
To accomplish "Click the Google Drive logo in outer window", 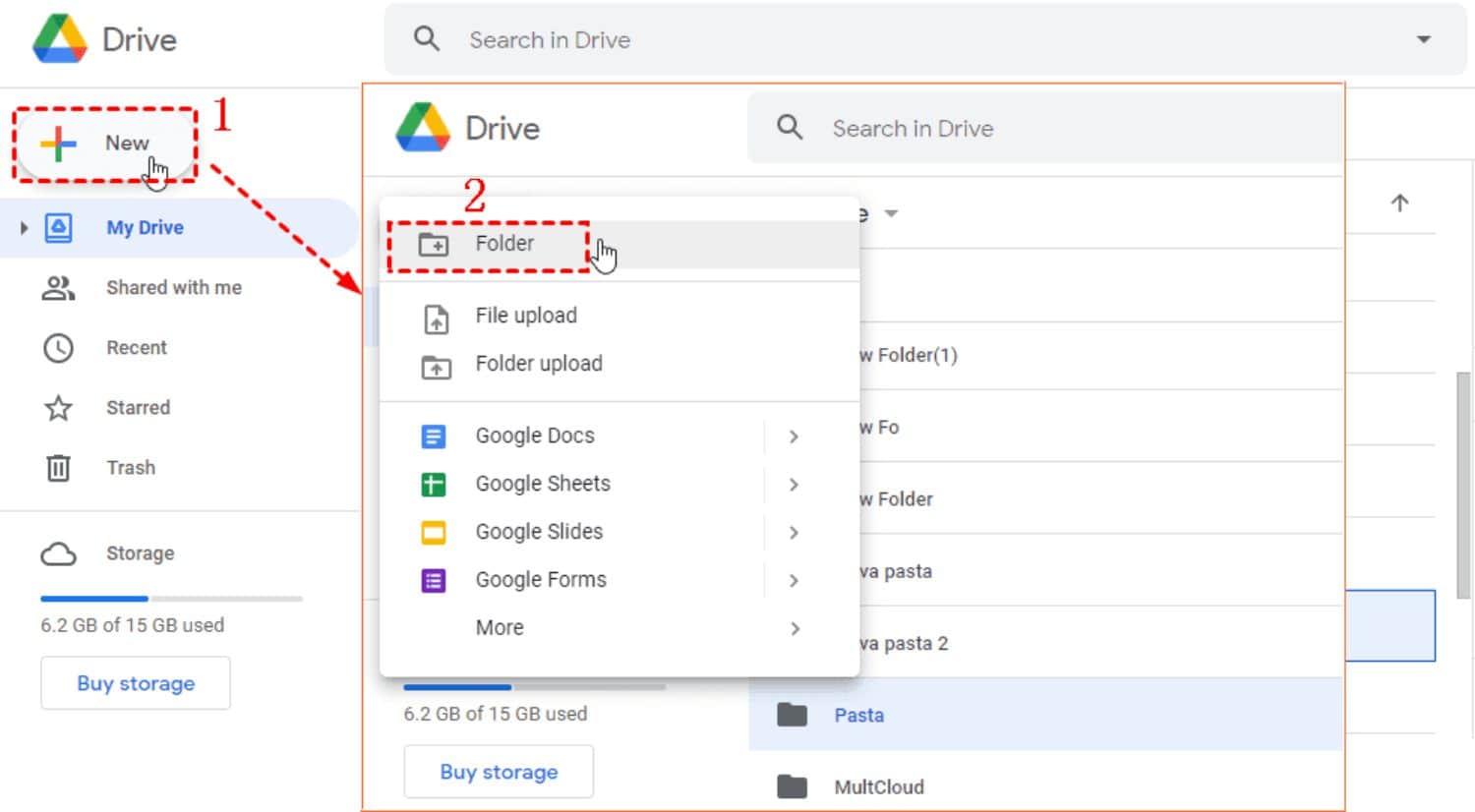I will pos(60,39).
